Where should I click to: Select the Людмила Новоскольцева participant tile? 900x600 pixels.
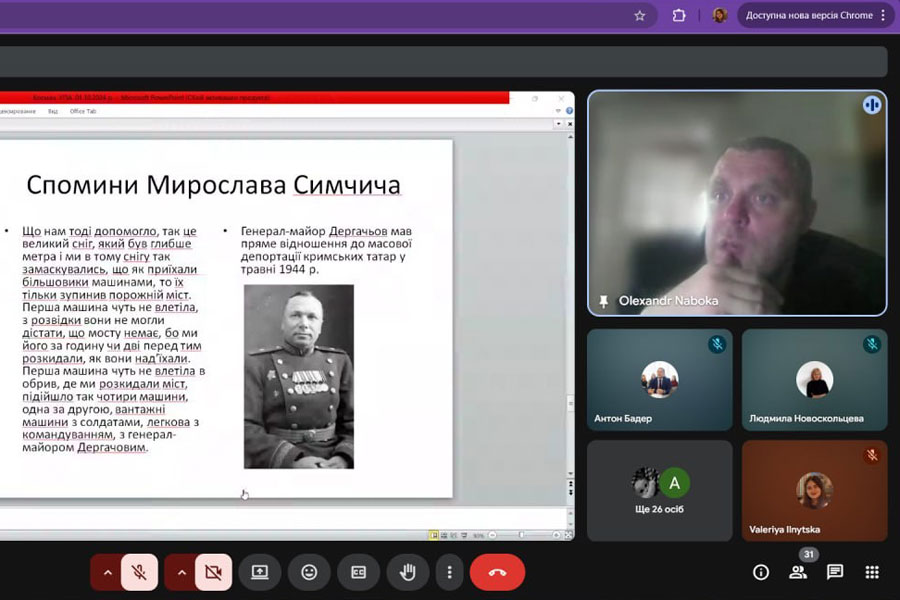tap(814, 379)
